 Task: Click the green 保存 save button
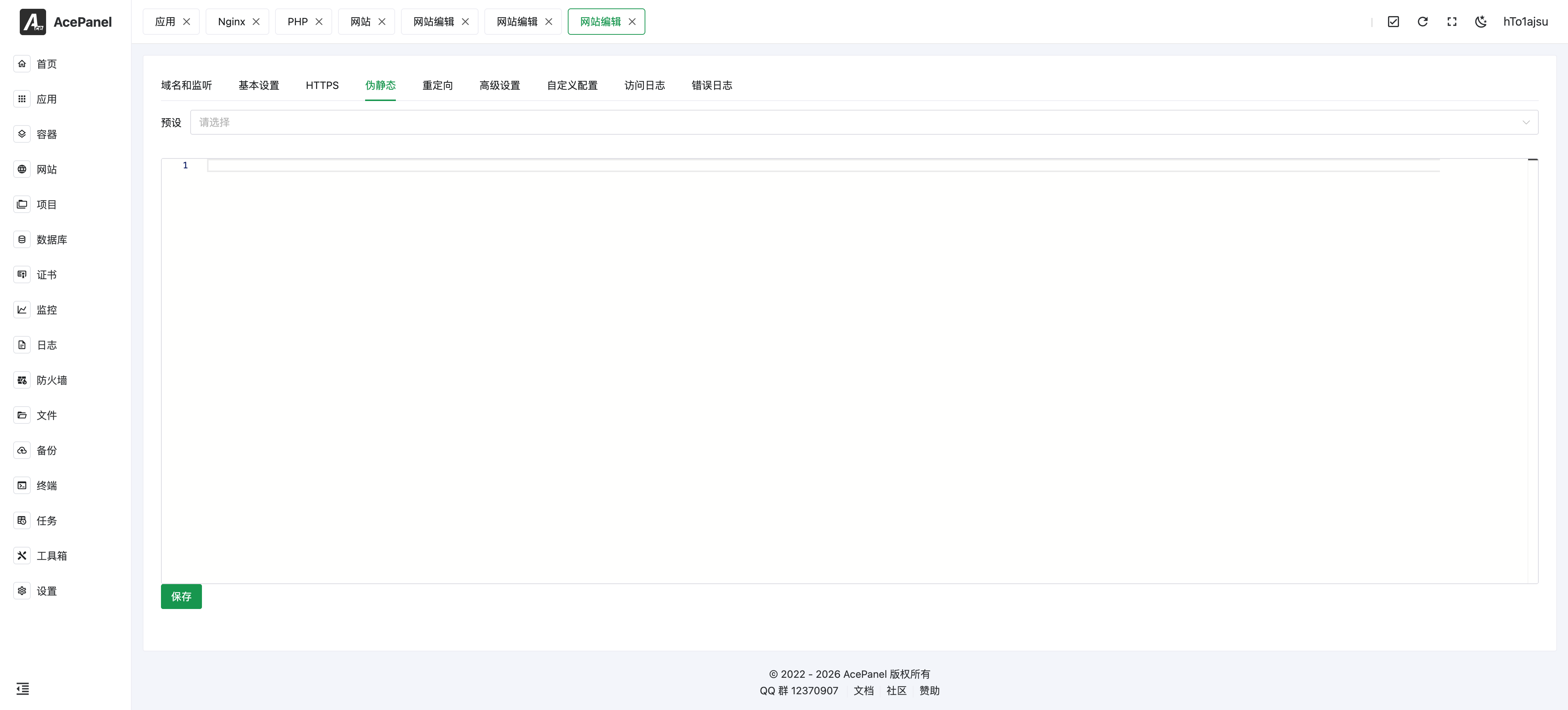tap(181, 596)
